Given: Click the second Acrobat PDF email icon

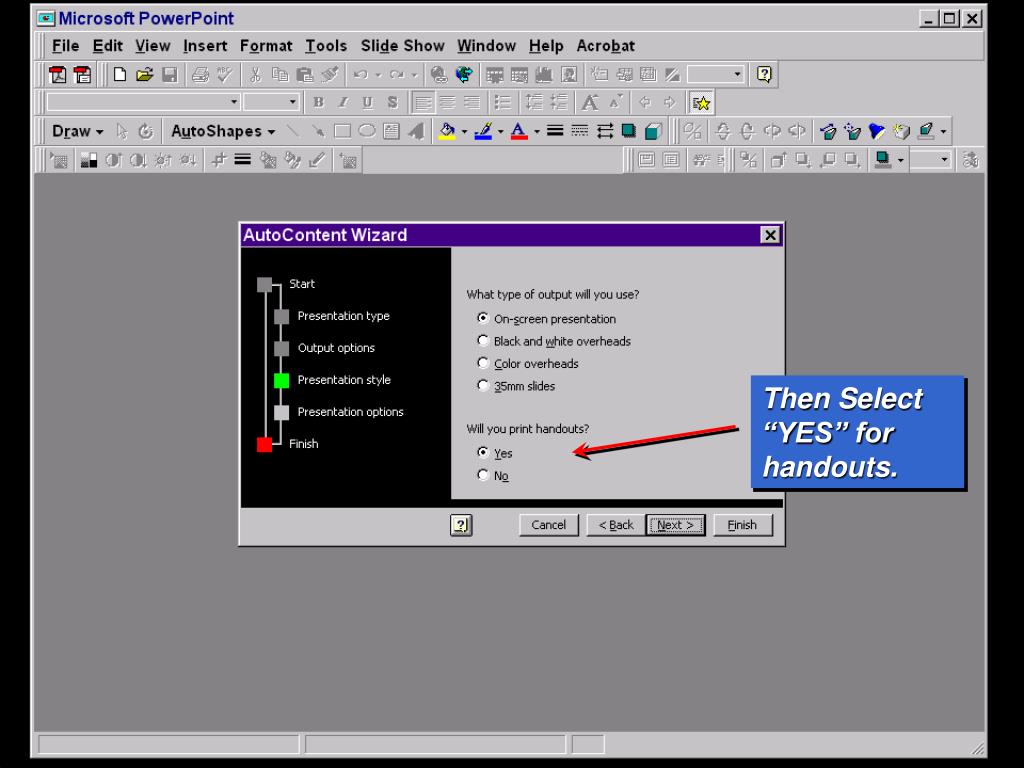Looking at the screenshot, I should point(83,74).
